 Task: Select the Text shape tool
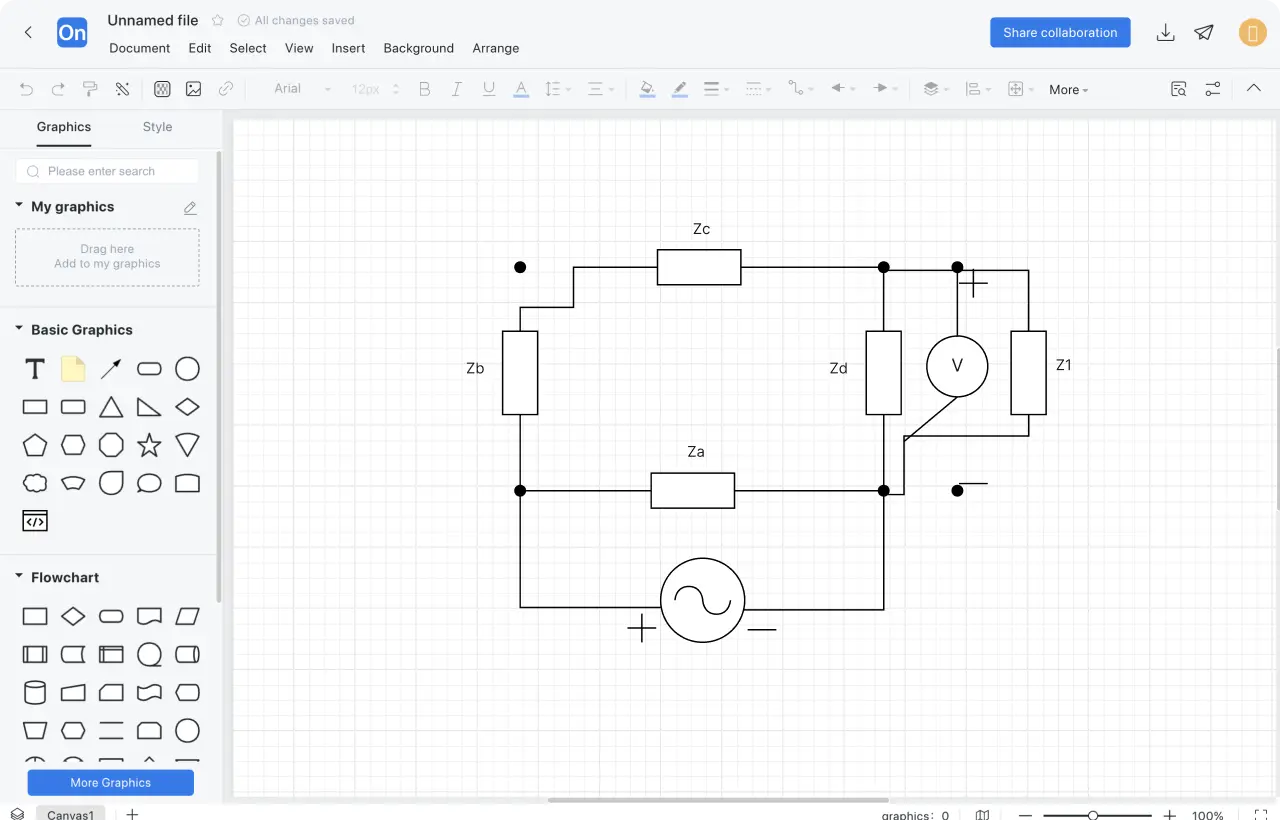pyautogui.click(x=35, y=369)
